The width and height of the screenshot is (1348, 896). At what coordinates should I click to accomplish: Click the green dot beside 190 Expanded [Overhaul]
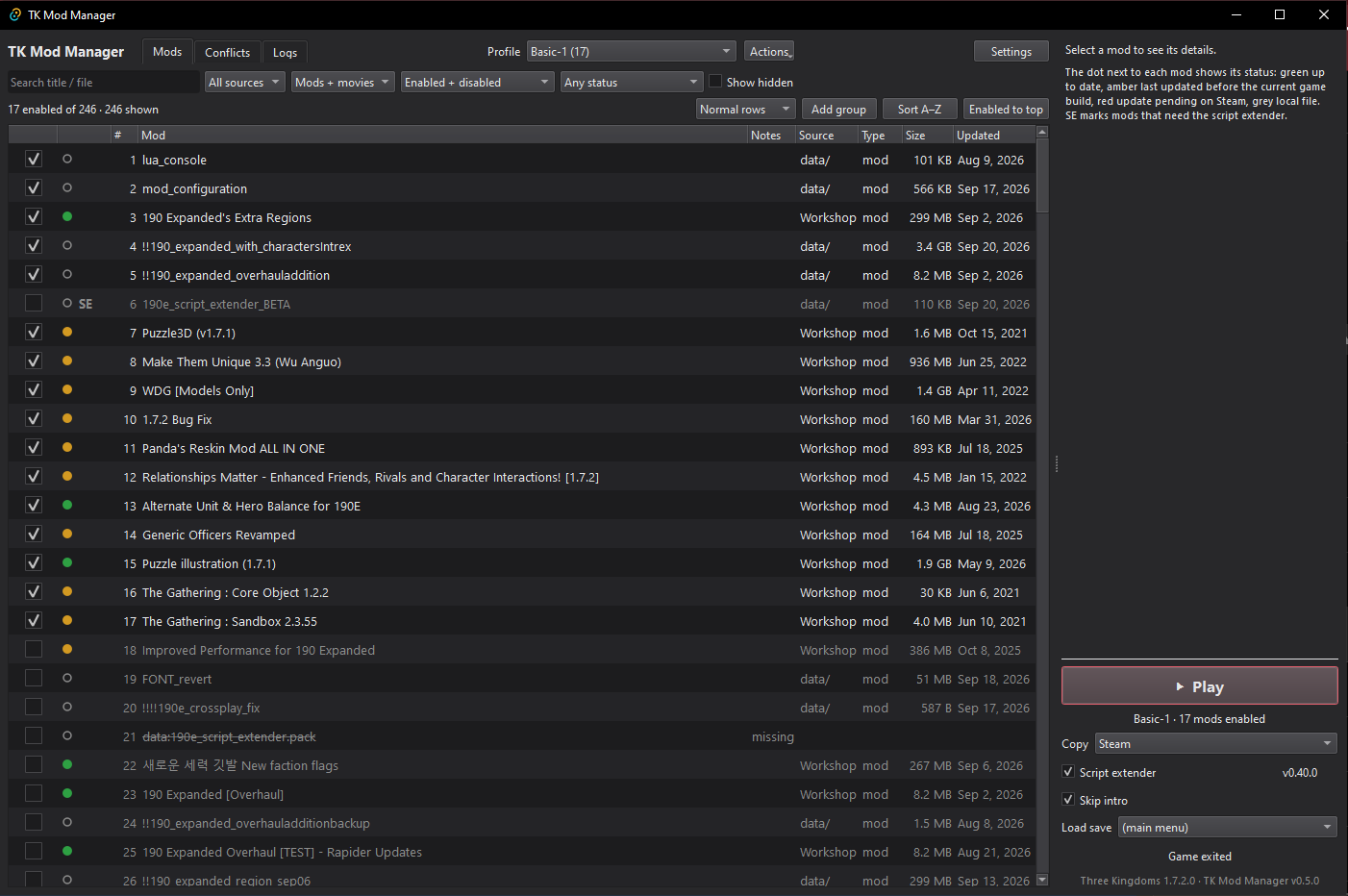coord(67,793)
